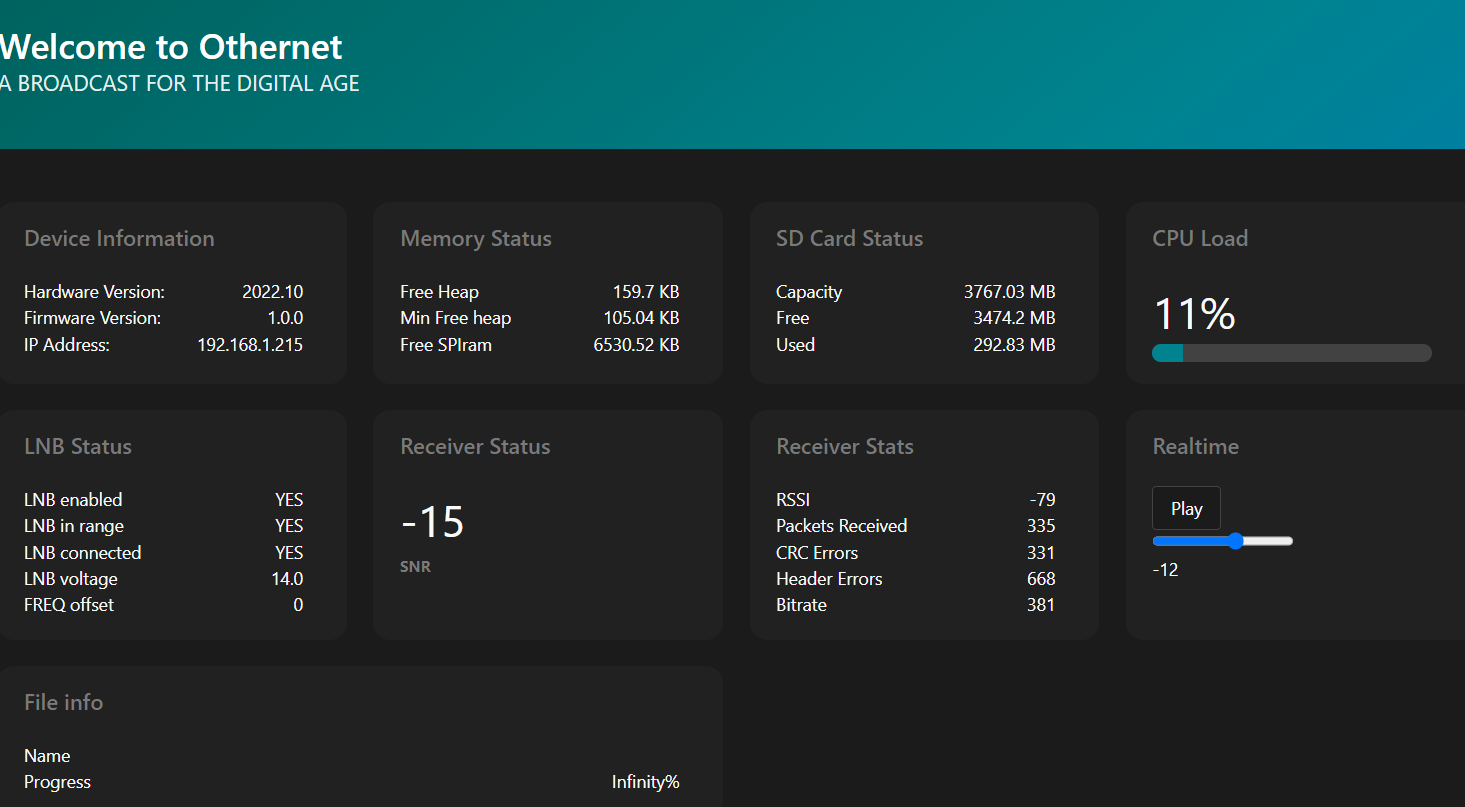Click the Progress label in File info
Viewport: 1465px width, 807px height.
(57, 782)
